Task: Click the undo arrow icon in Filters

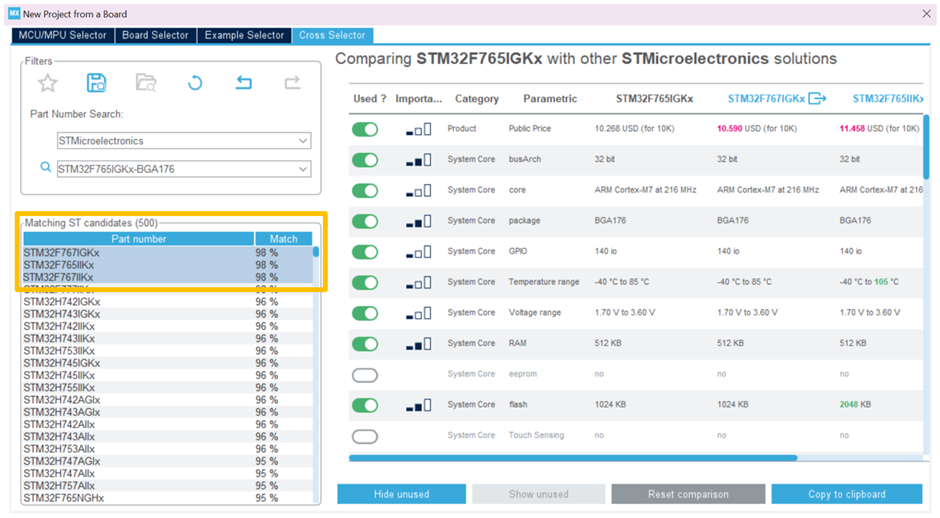Action: click(243, 83)
